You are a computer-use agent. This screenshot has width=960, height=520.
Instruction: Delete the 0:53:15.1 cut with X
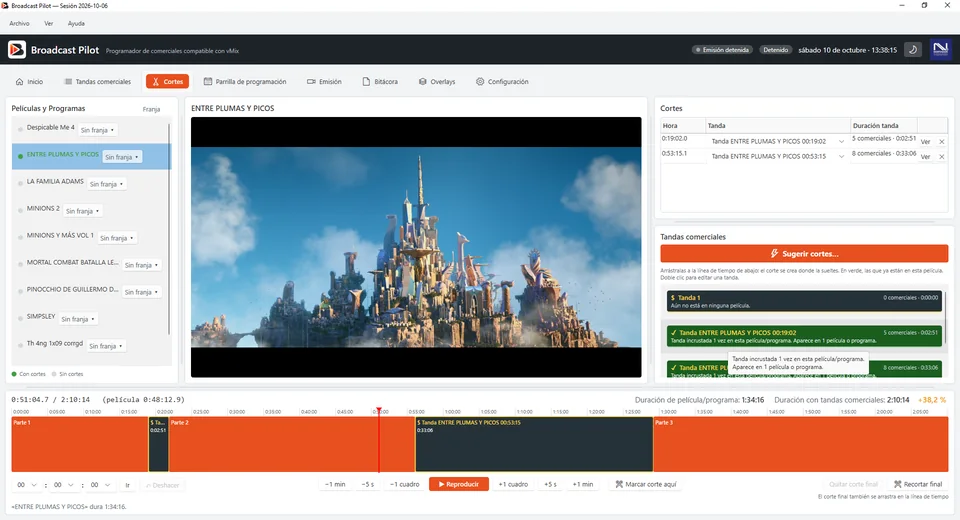(x=942, y=157)
